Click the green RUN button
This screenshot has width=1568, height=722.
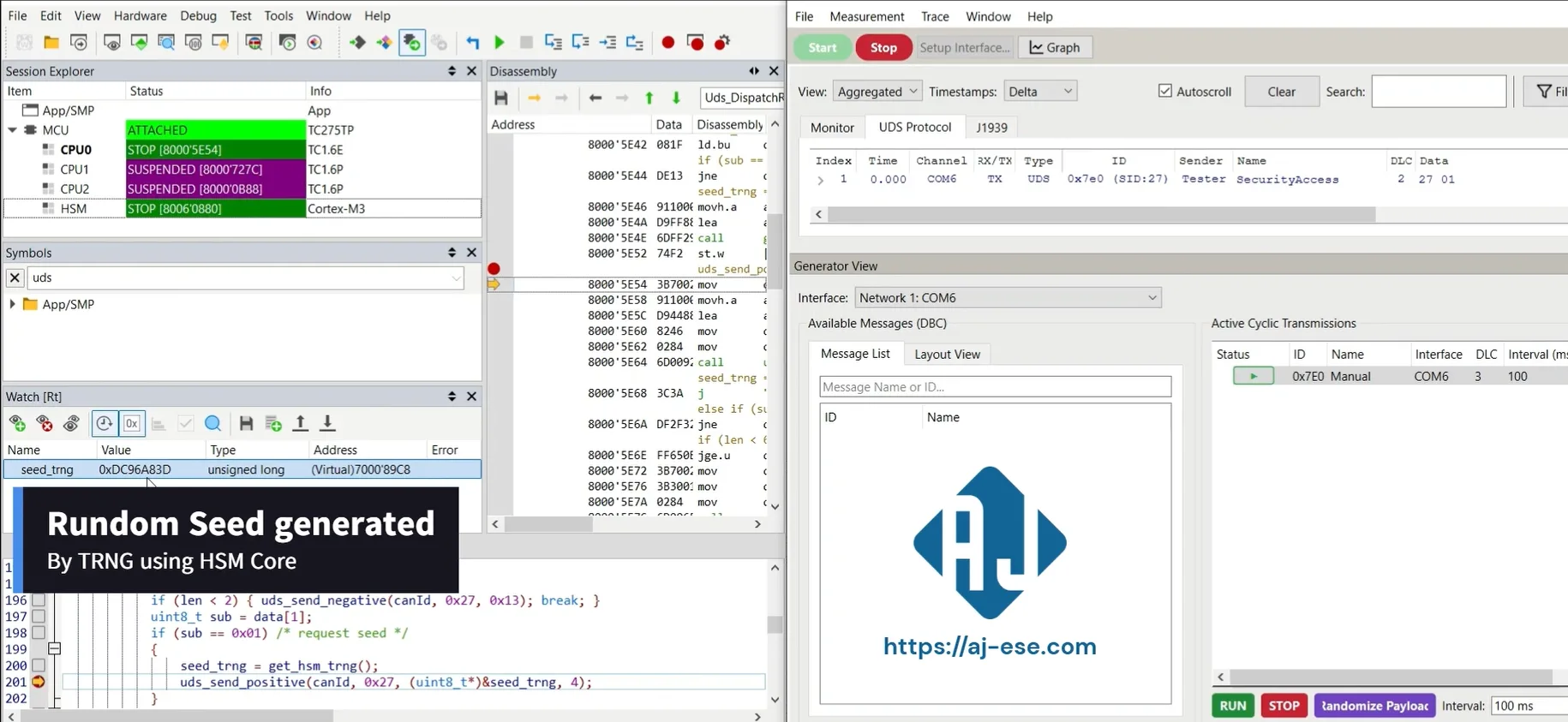pos(1233,706)
